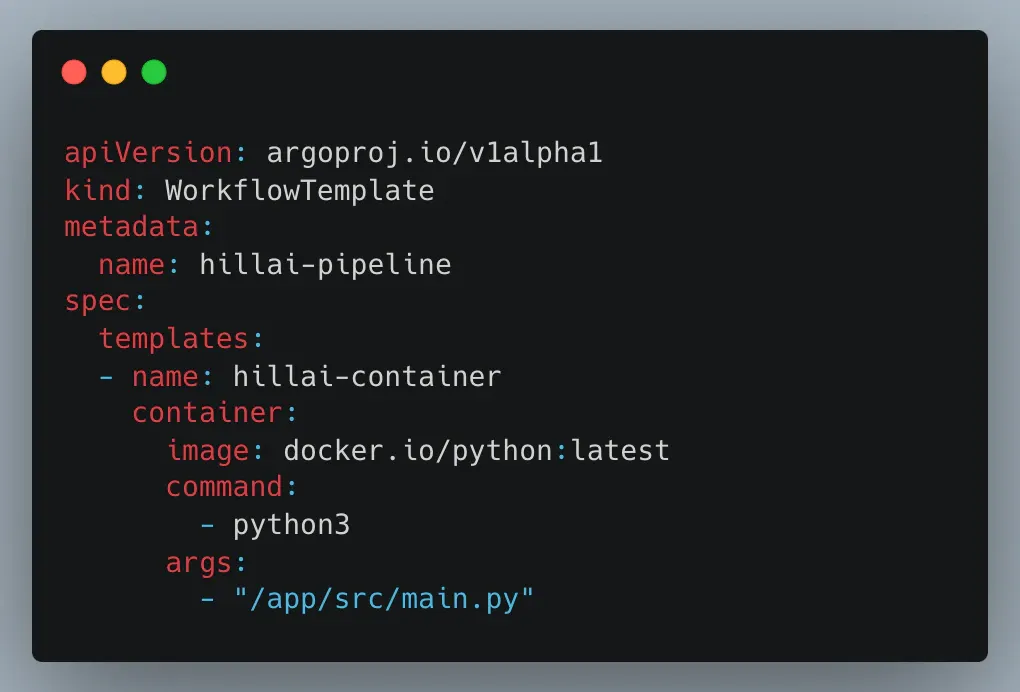Click the red close window dot
This screenshot has width=1020, height=692.
coord(74,72)
